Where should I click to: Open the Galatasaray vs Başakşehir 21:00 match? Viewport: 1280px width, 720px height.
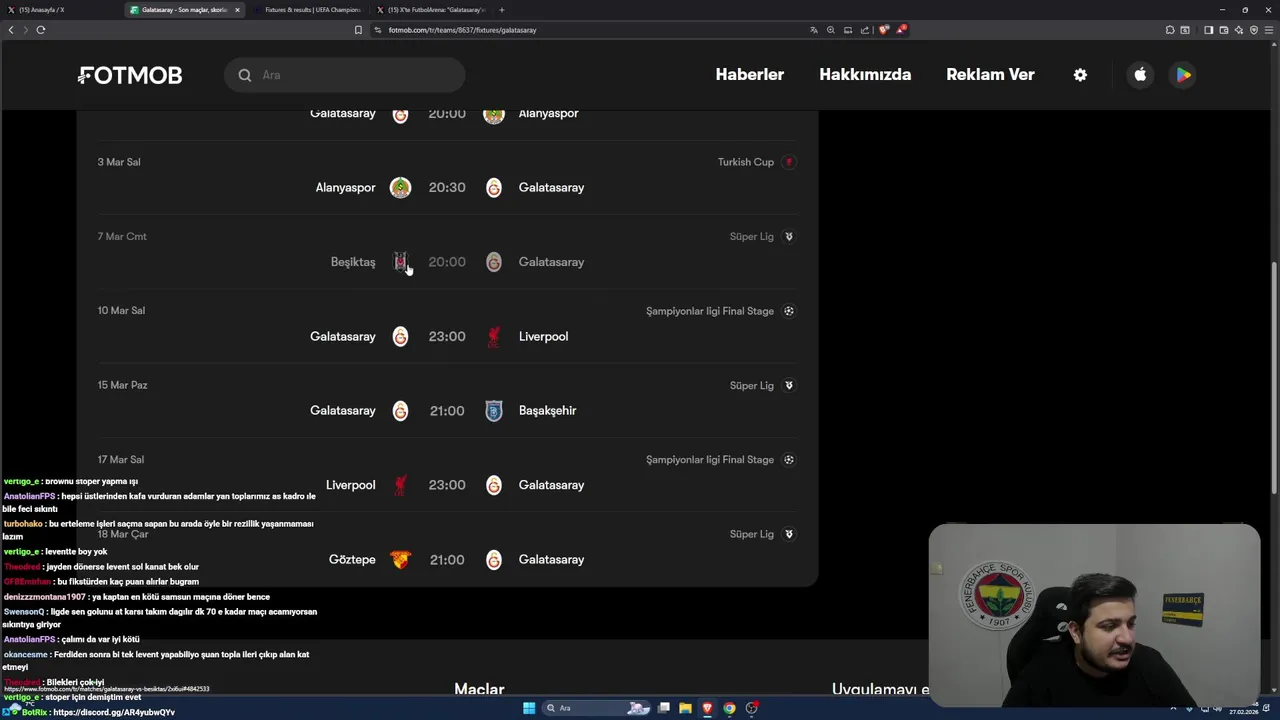(x=447, y=411)
